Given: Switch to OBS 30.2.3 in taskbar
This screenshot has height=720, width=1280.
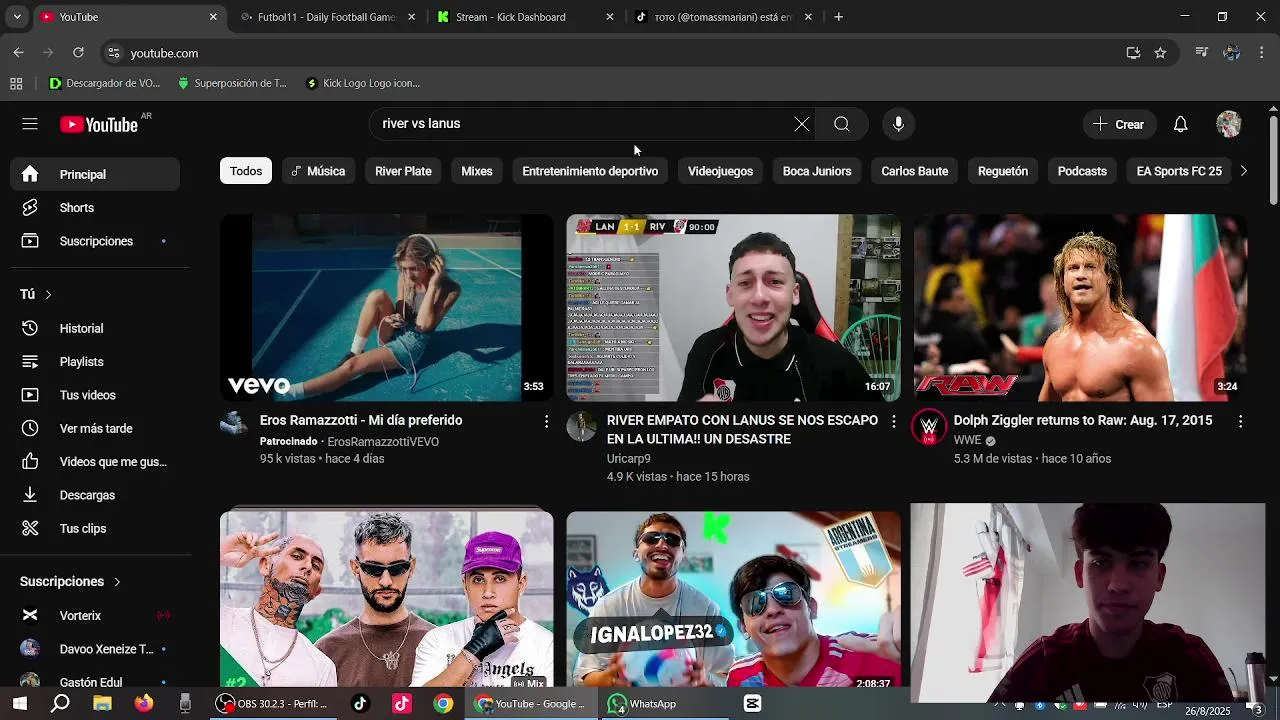Looking at the screenshot, I should [272, 704].
